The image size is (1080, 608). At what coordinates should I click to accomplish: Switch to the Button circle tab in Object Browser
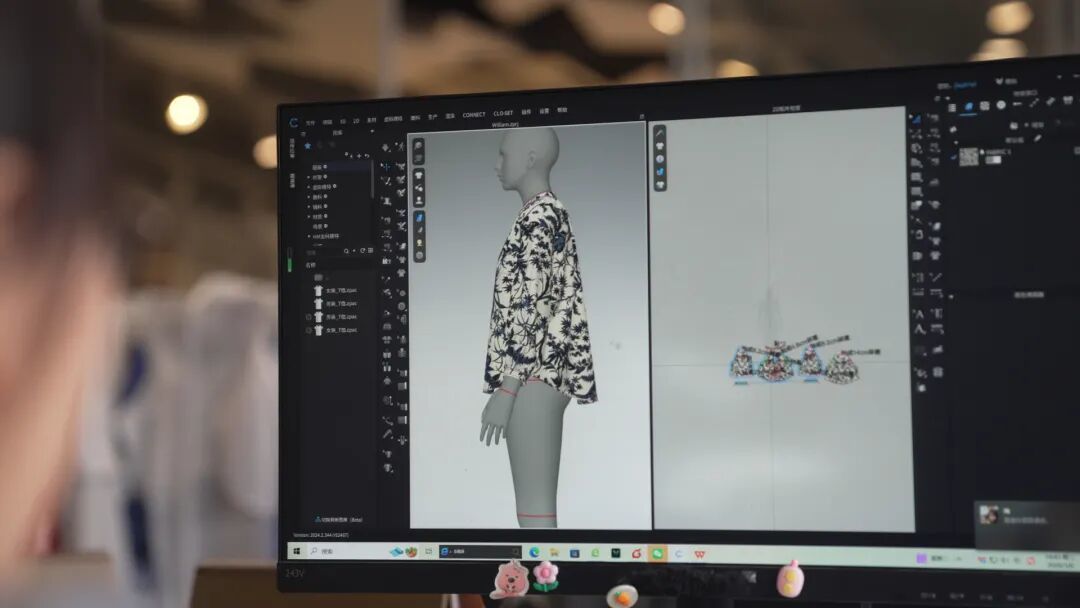point(1001,105)
